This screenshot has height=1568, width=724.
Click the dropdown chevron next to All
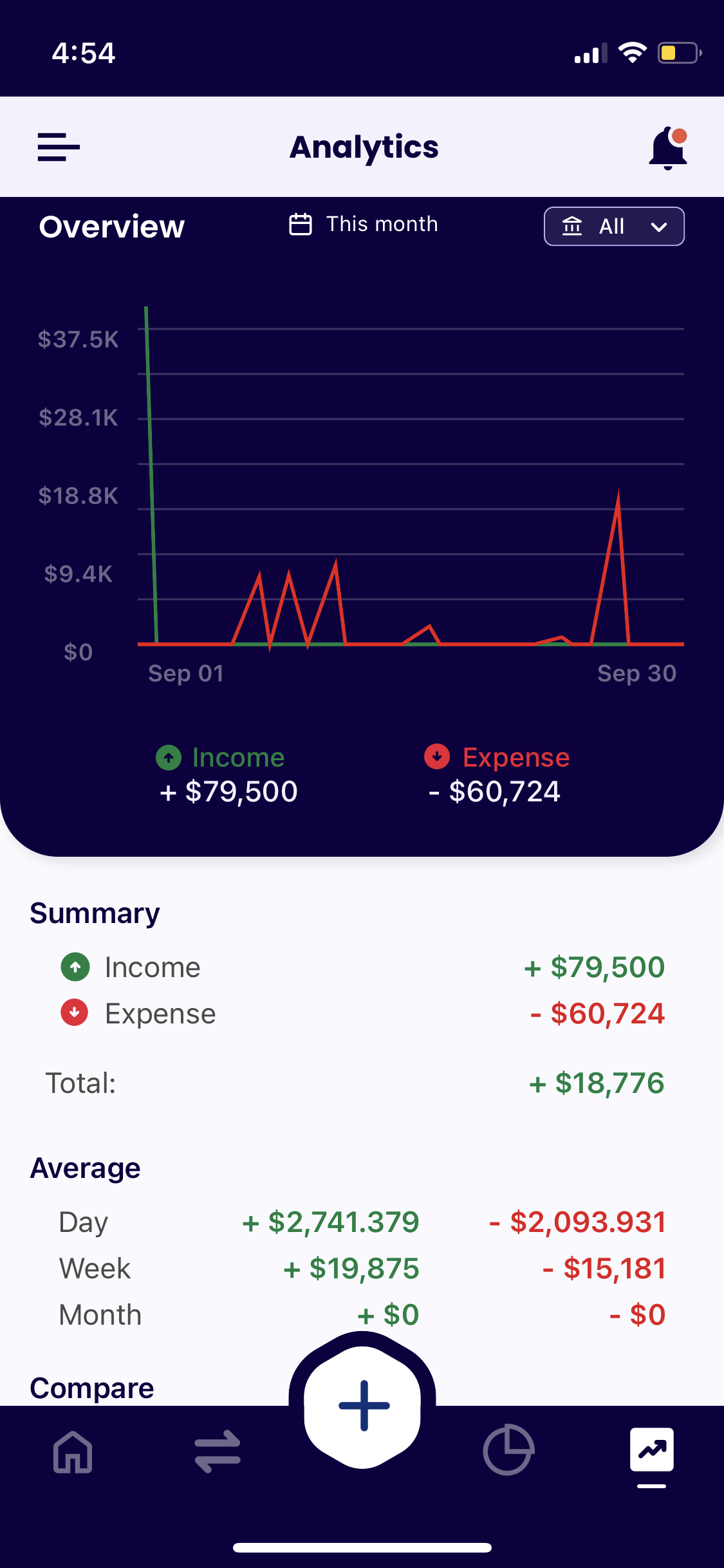(658, 227)
